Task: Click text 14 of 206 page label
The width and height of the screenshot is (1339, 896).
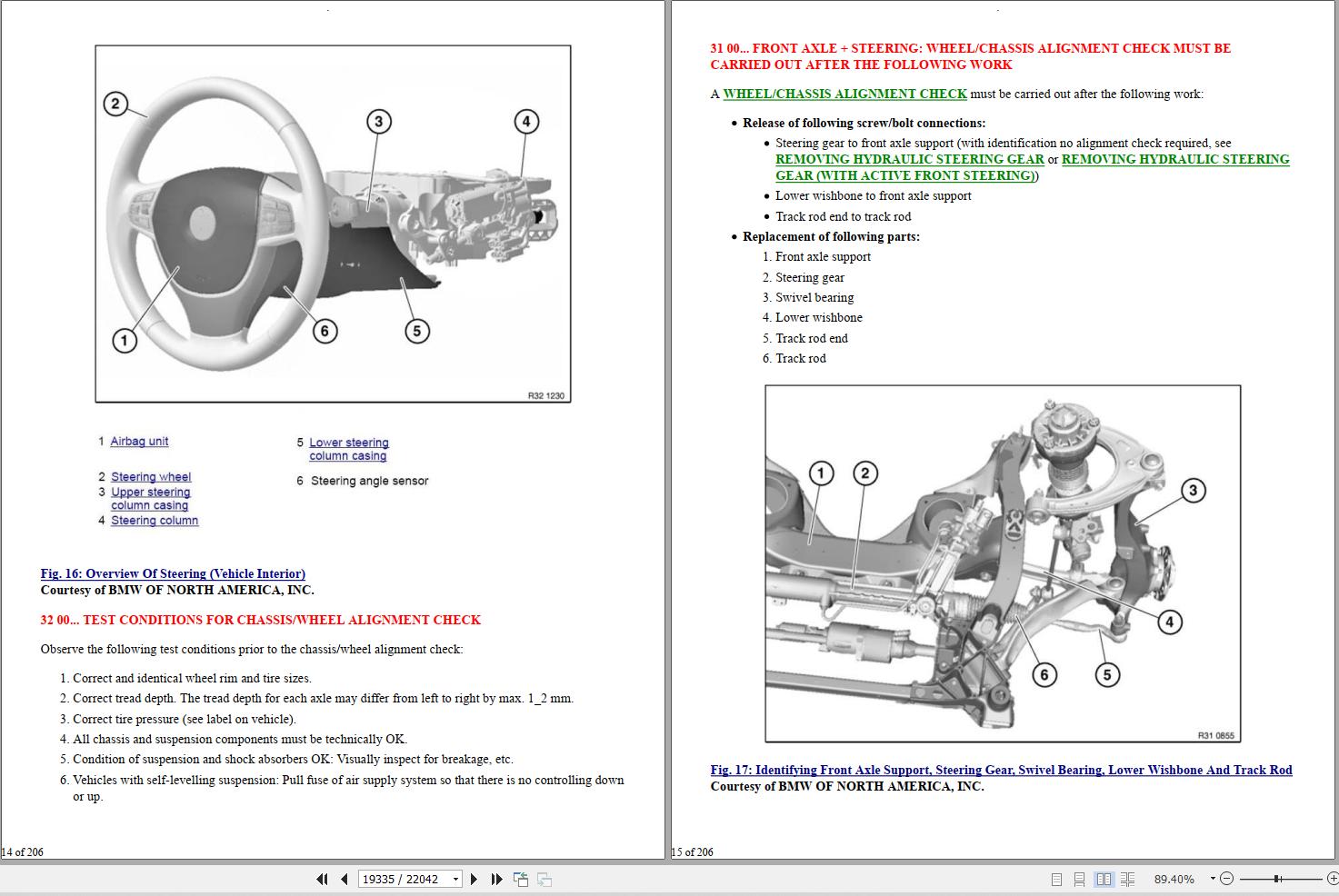Action: tap(22, 851)
